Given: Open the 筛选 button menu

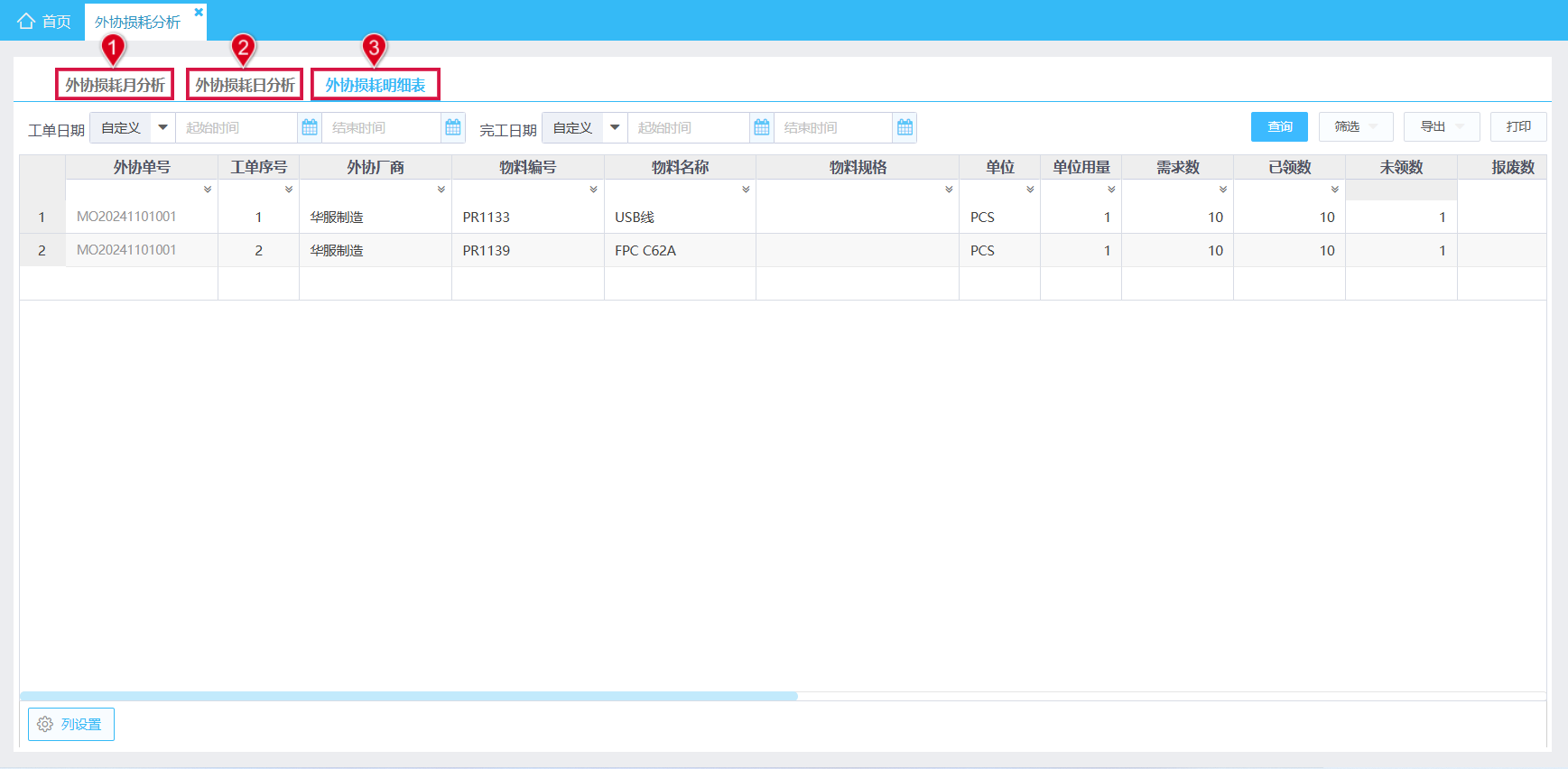Looking at the screenshot, I should click(1356, 127).
